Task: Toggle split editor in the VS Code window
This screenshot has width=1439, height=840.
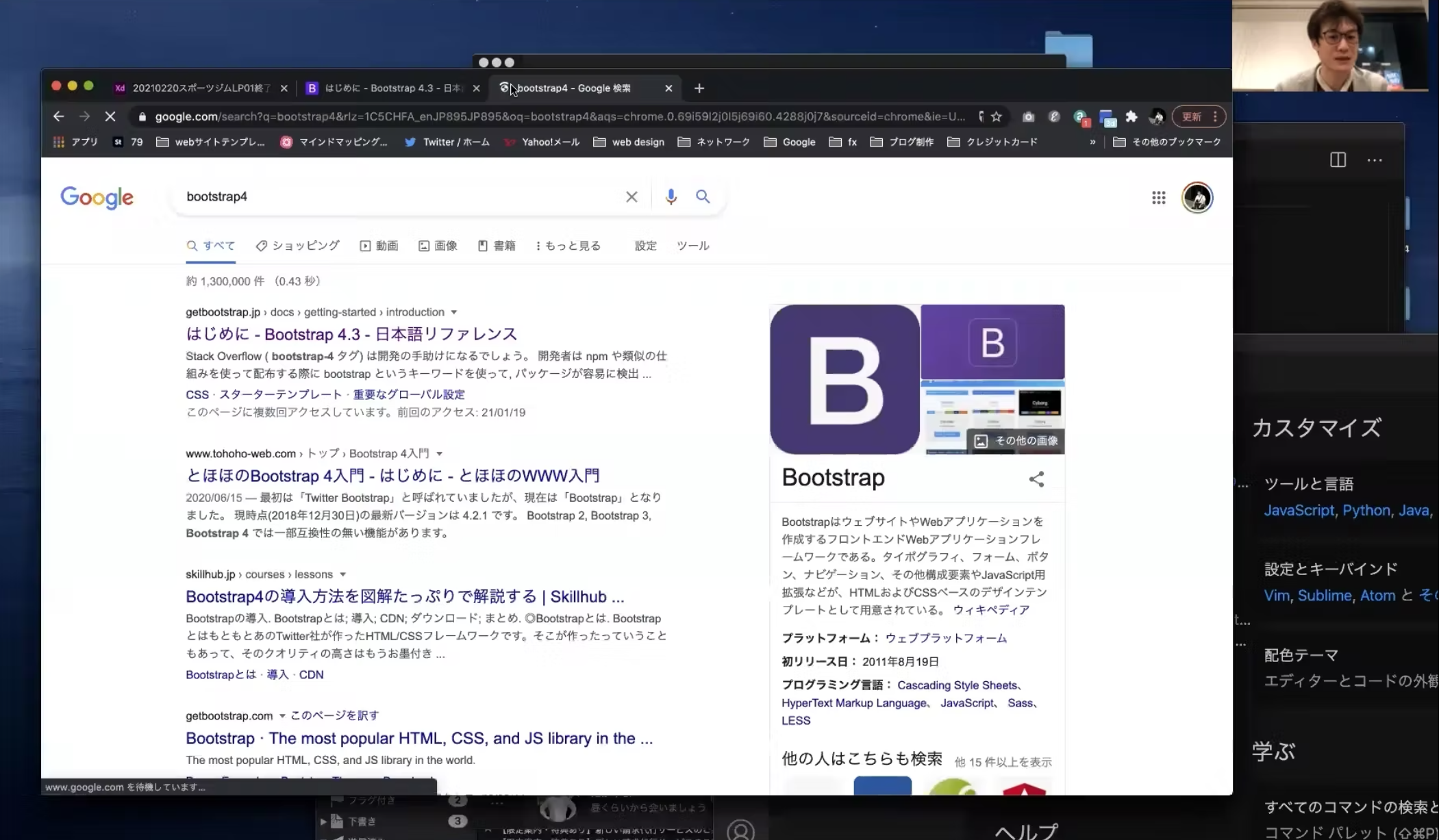Action: pyautogui.click(x=1338, y=160)
